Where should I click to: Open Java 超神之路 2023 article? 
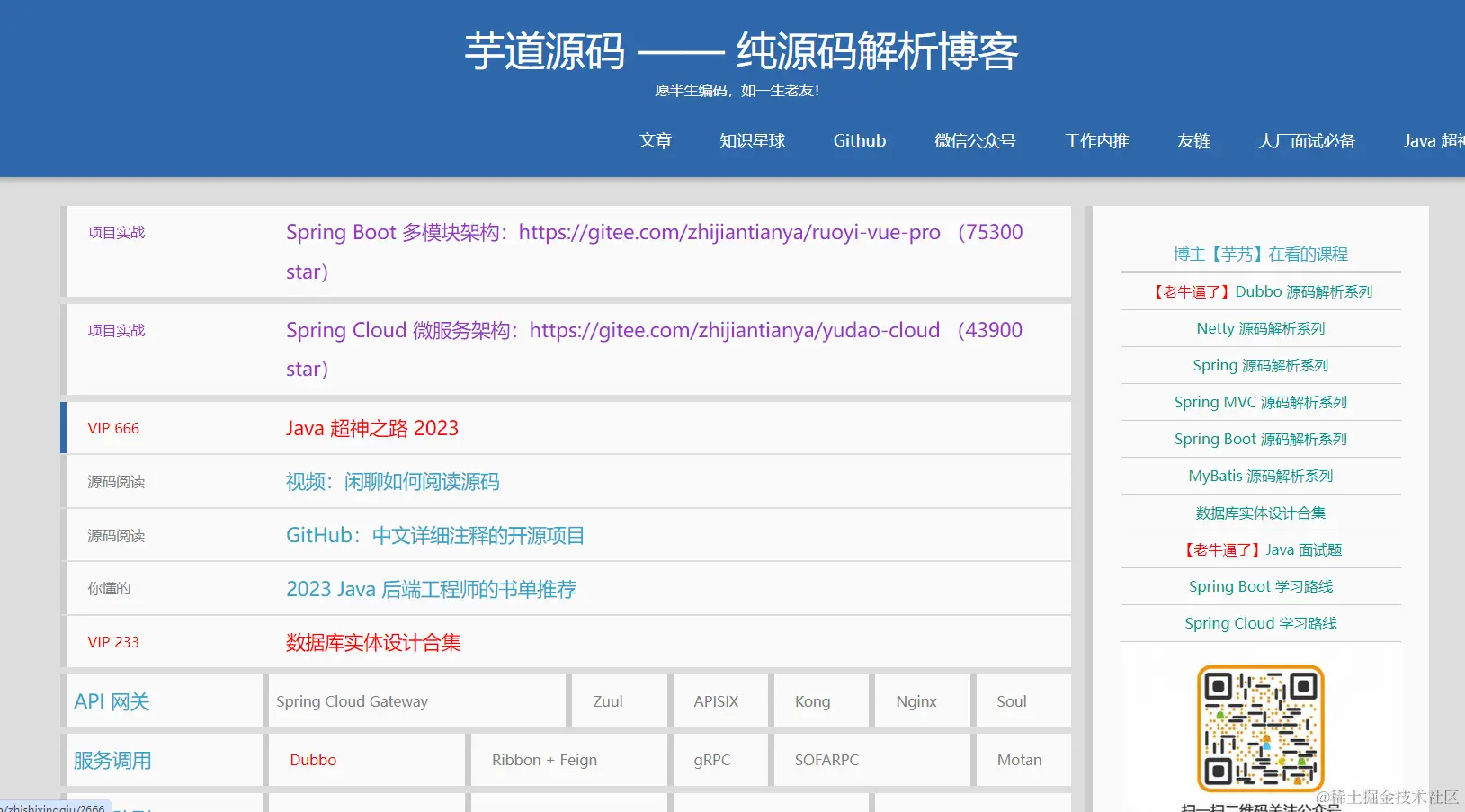[372, 428]
